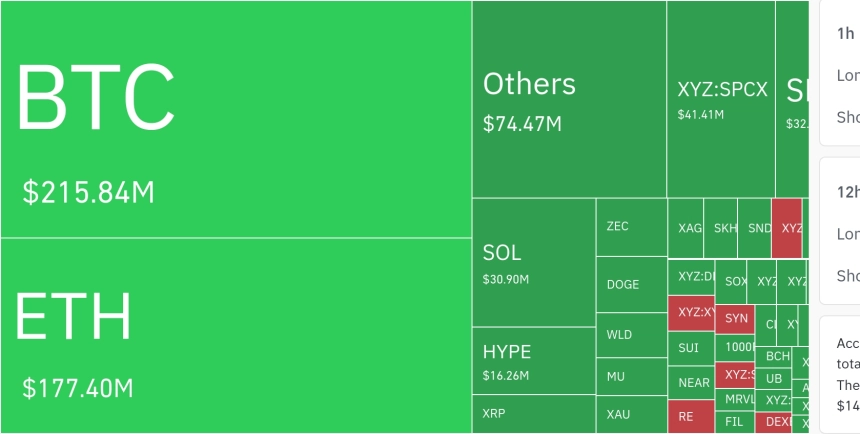The image size is (860, 434).
Task: Select the XRP tile
Action: [x=534, y=414]
